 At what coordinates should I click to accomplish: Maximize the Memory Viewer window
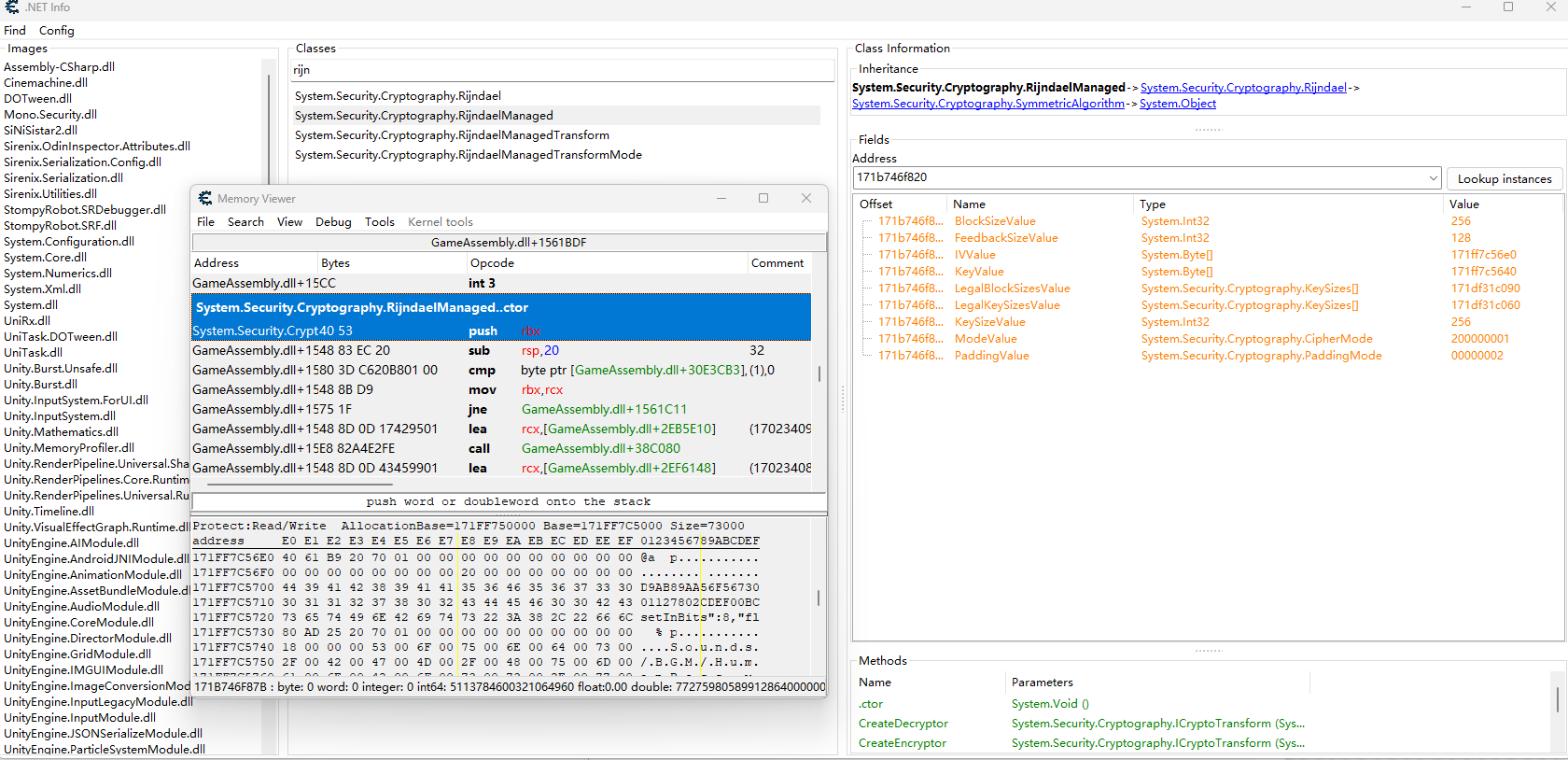click(x=763, y=198)
